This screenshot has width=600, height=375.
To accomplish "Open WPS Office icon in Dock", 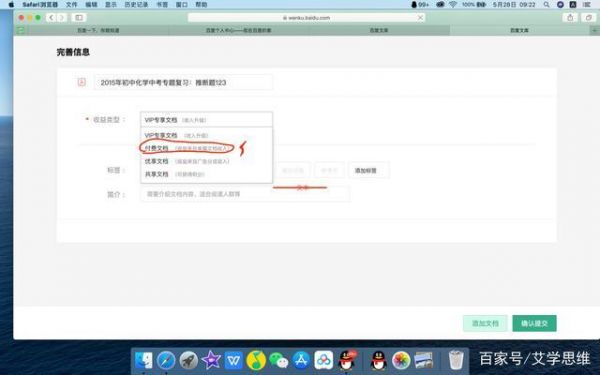I will point(233,360).
